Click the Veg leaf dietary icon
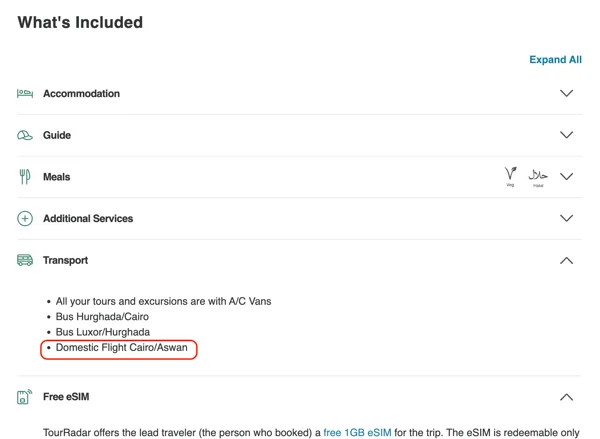 pyautogui.click(x=510, y=176)
